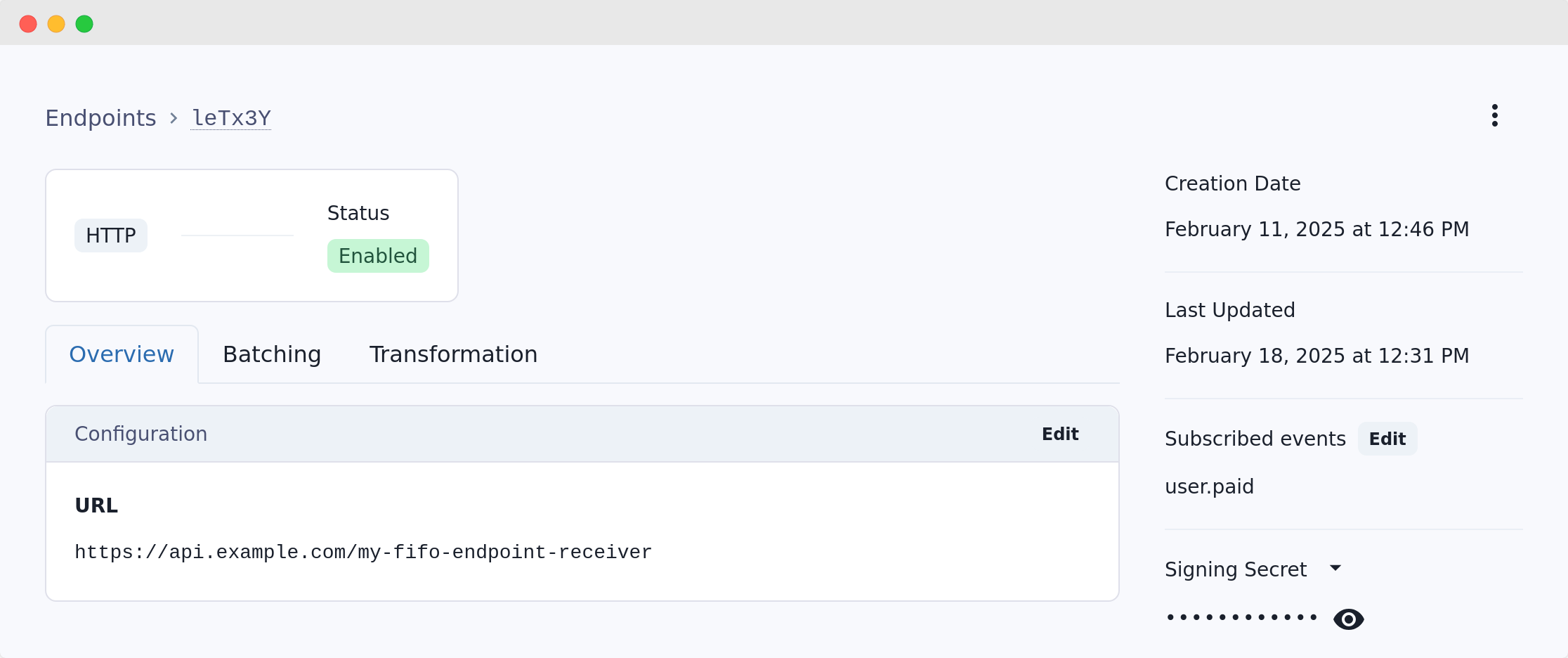Click the green zoom window button
Screen dimensions: 1568x658
pos(84,23)
